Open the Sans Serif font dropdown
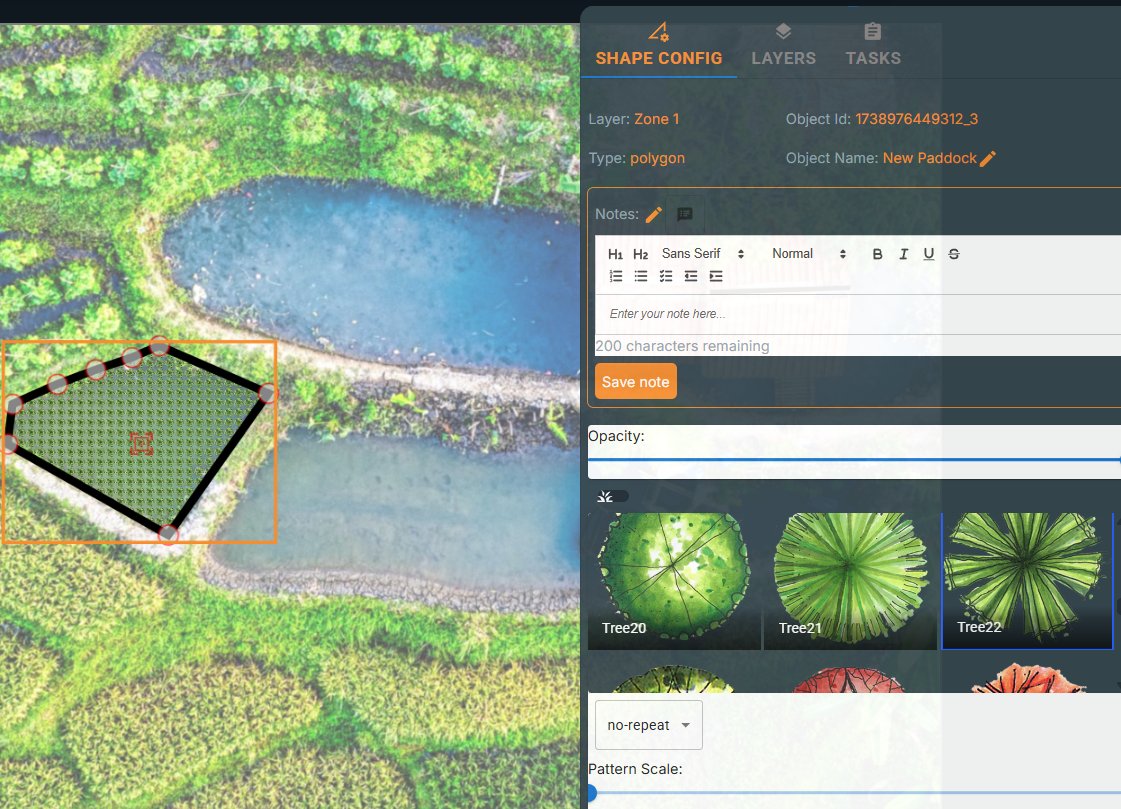1121x809 pixels. [703, 254]
